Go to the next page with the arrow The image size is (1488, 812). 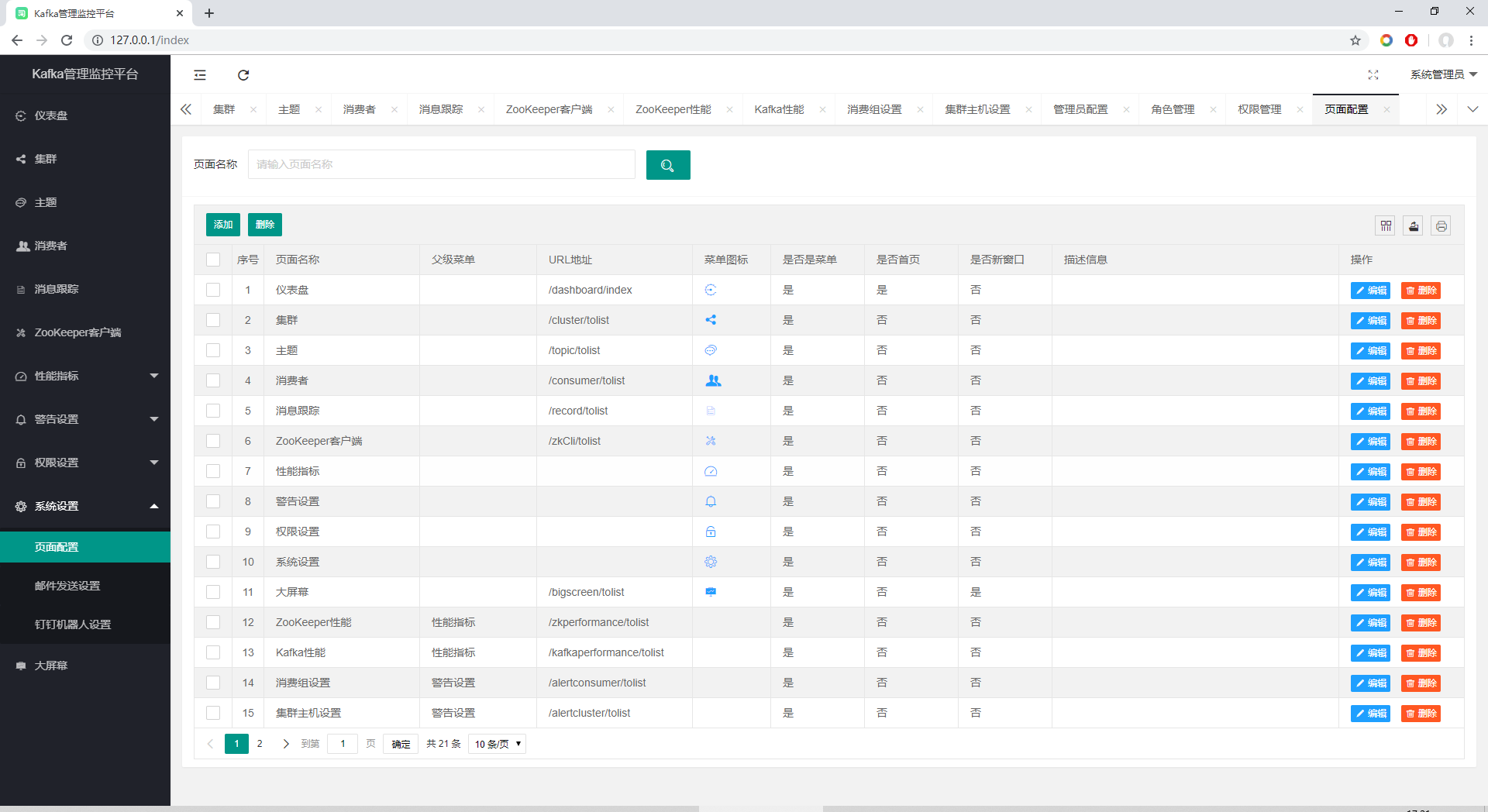click(286, 744)
